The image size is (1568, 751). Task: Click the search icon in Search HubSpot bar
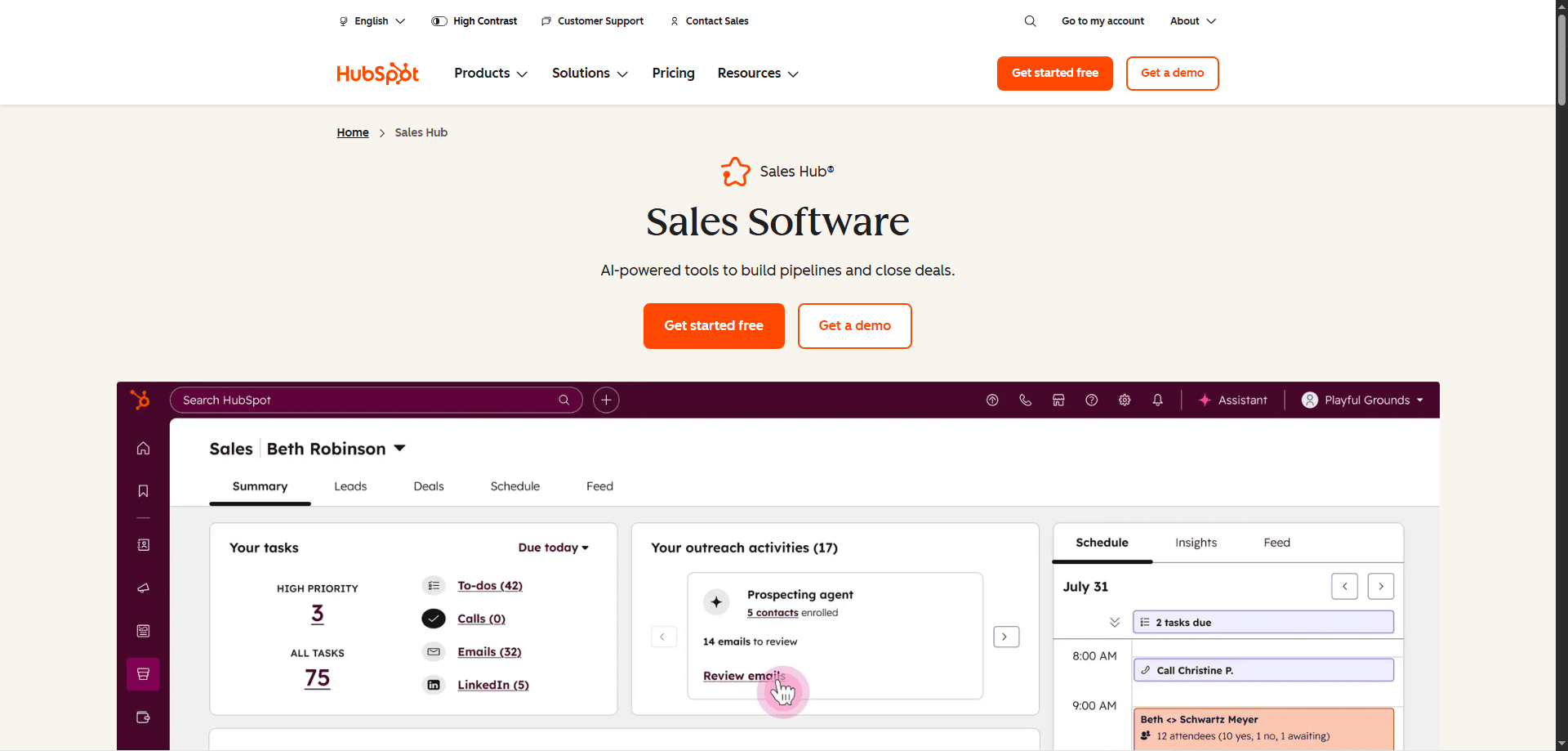[563, 400]
